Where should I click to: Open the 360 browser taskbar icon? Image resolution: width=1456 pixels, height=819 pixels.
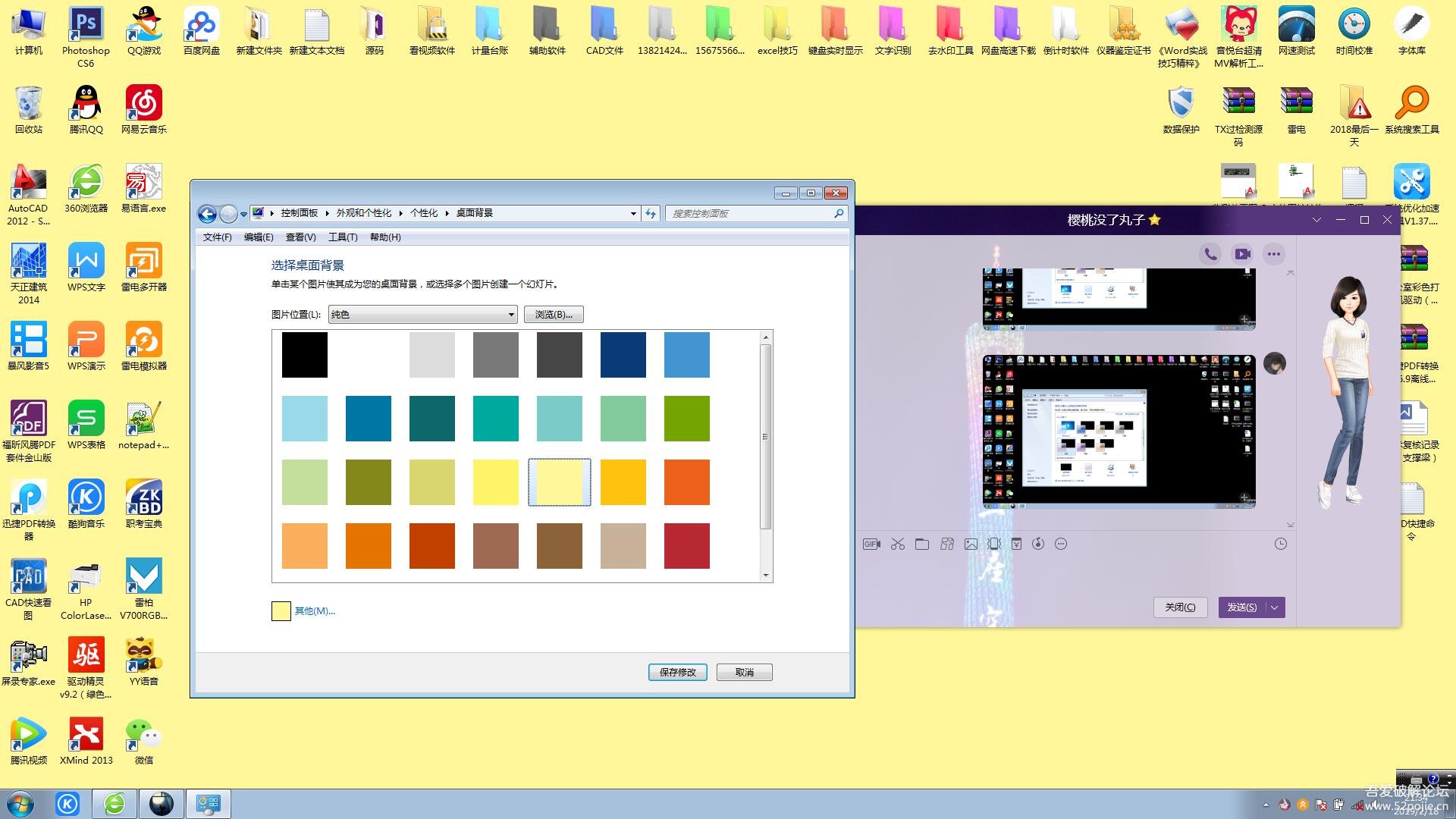pos(115,804)
